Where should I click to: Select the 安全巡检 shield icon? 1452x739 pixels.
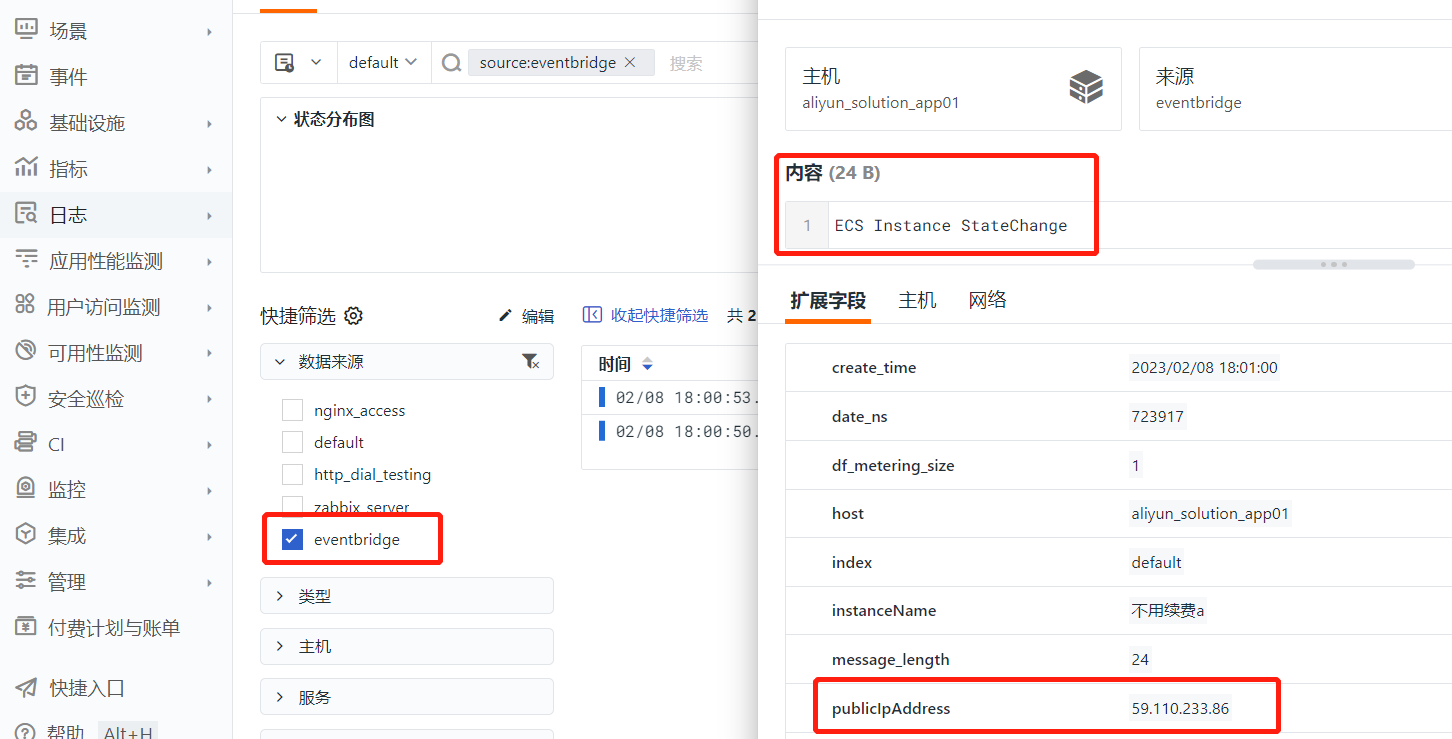click(x=26, y=397)
